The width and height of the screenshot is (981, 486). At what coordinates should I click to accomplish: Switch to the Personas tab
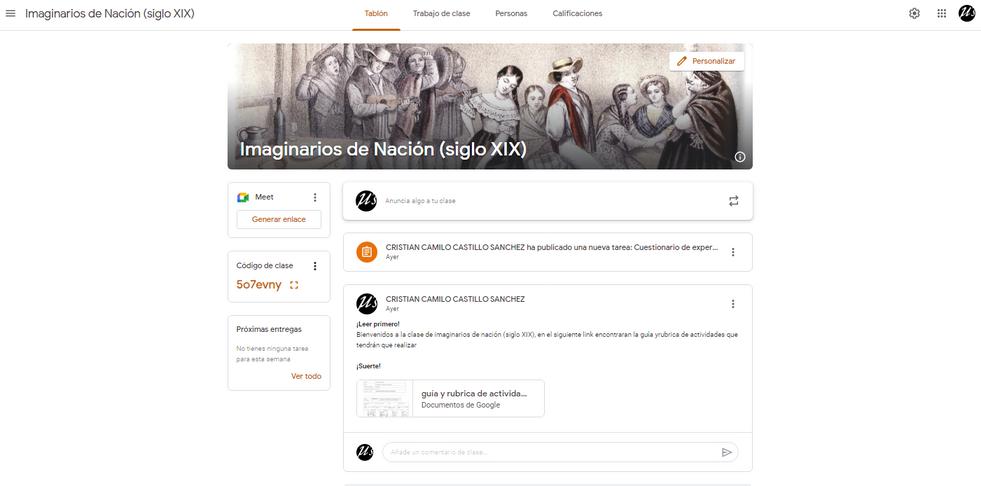511,13
